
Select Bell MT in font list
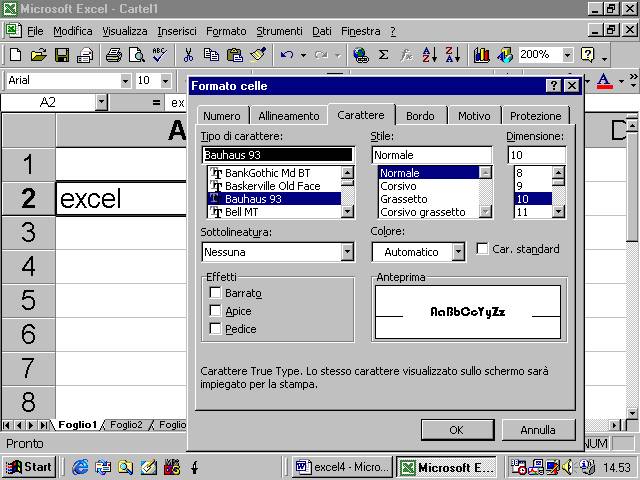(x=274, y=212)
